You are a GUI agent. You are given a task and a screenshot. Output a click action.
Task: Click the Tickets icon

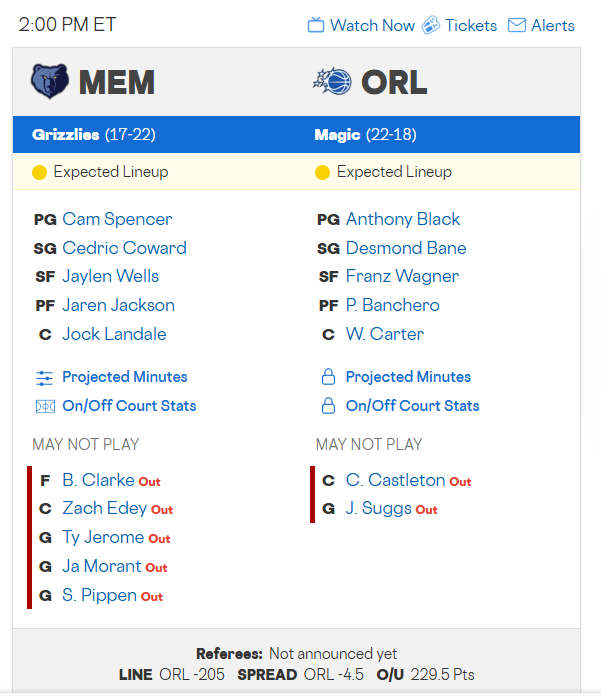click(431, 25)
